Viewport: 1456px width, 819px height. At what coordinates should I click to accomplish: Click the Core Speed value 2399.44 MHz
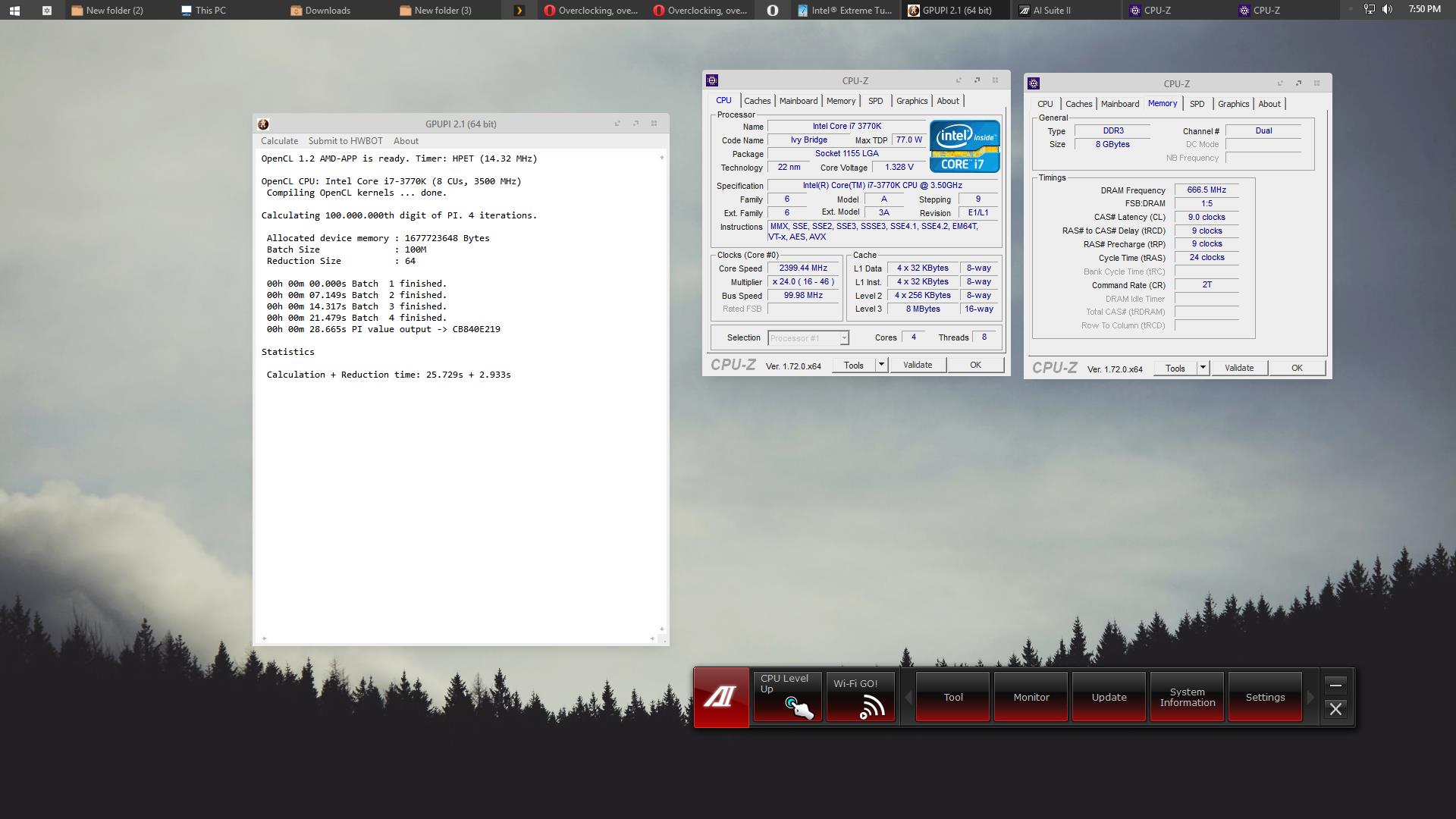pos(803,268)
